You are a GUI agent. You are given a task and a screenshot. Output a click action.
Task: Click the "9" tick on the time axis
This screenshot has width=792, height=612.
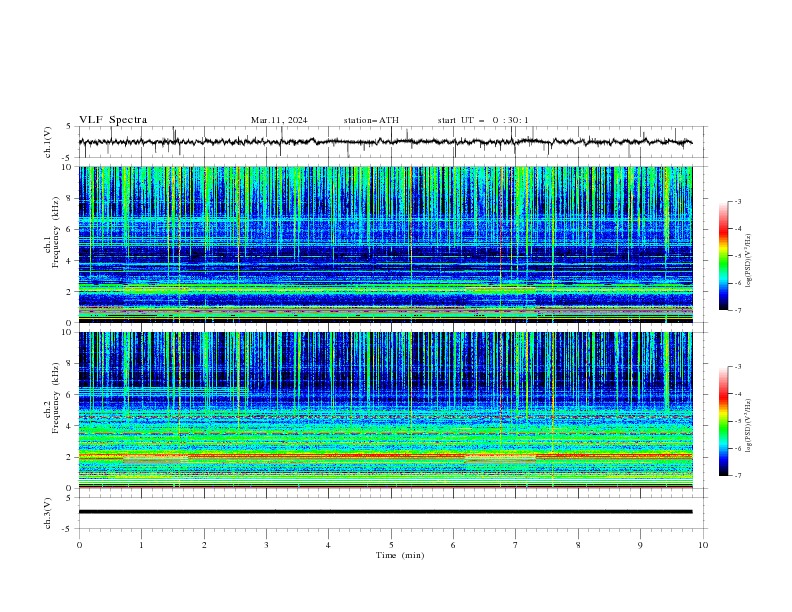tap(640, 545)
